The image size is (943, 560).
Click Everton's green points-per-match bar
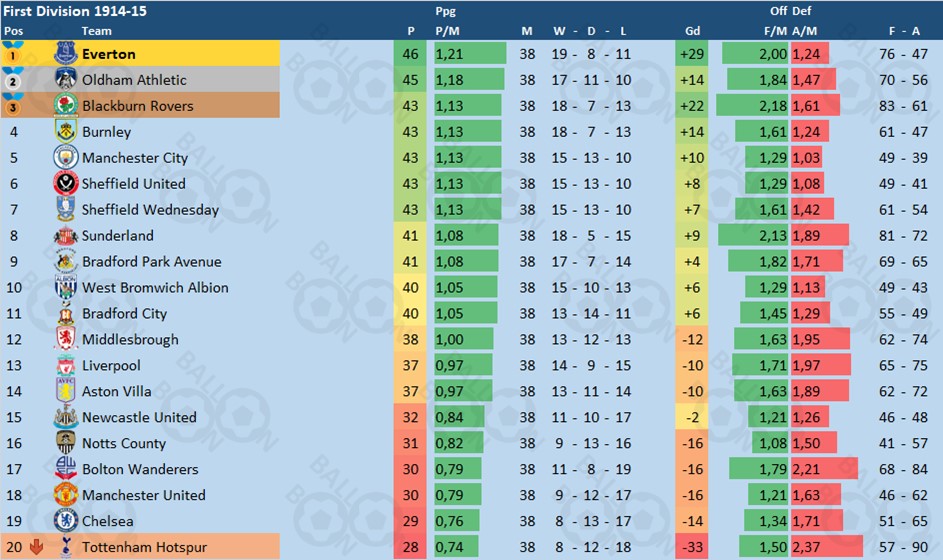point(470,54)
